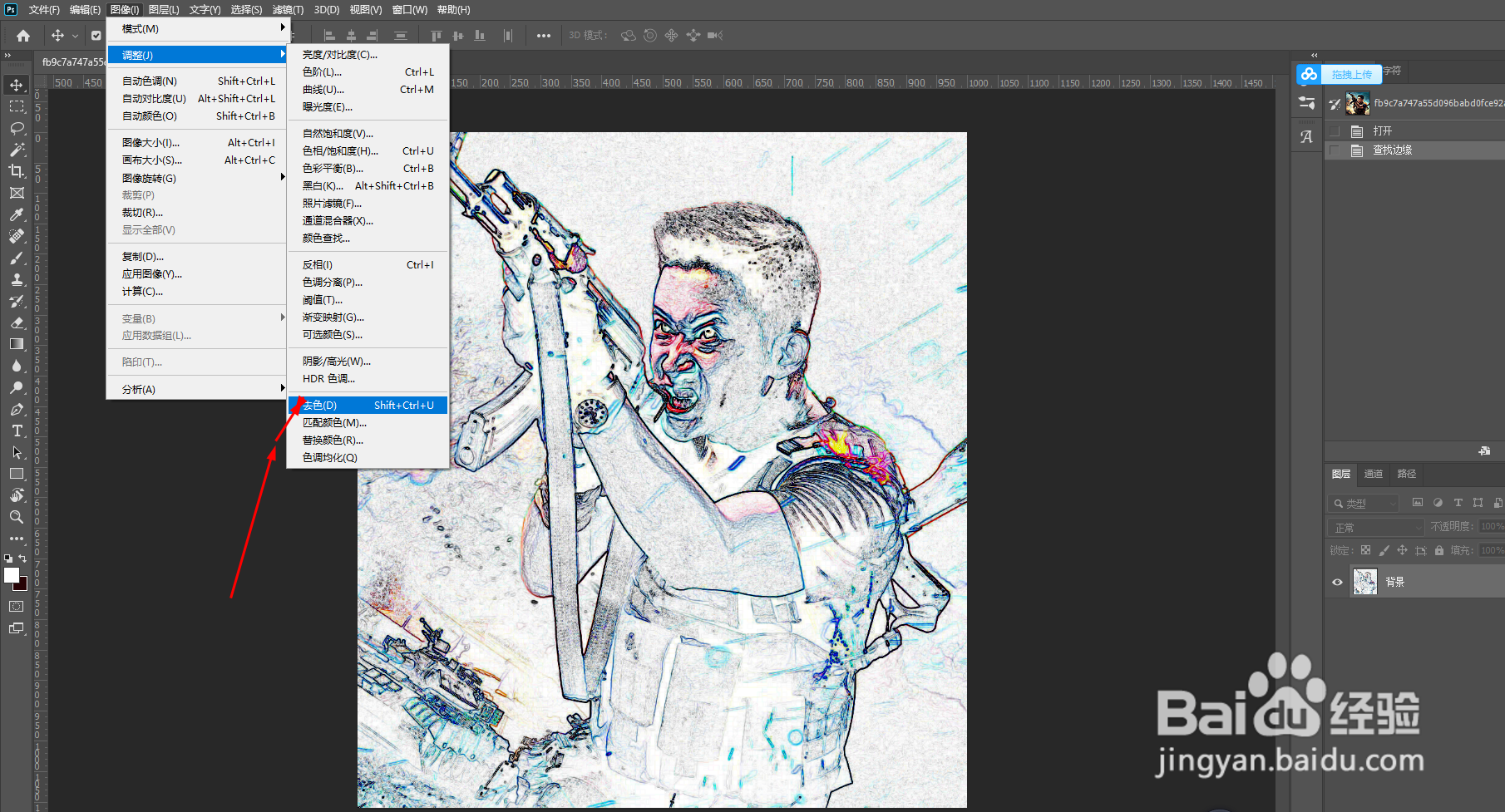Toggle pixel layer filter

pyautogui.click(x=1418, y=503)
